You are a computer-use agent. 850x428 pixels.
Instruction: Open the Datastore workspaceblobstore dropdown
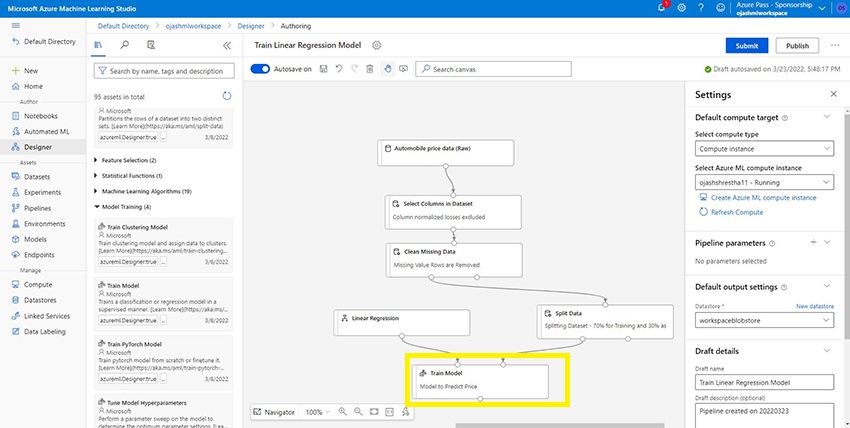pos(764,320)
